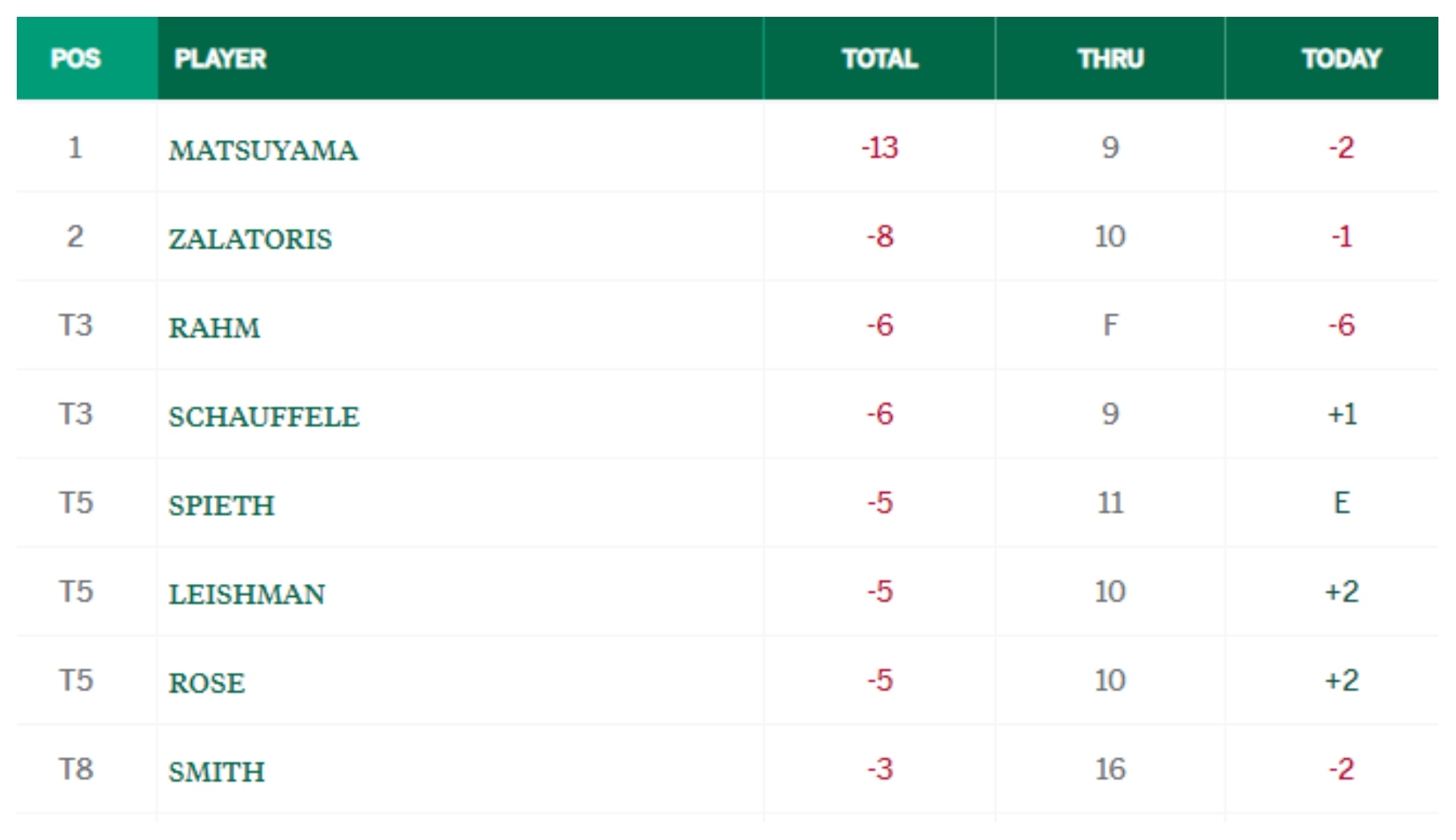Click Smith's T8 position cell

click(x=76, y=770)
